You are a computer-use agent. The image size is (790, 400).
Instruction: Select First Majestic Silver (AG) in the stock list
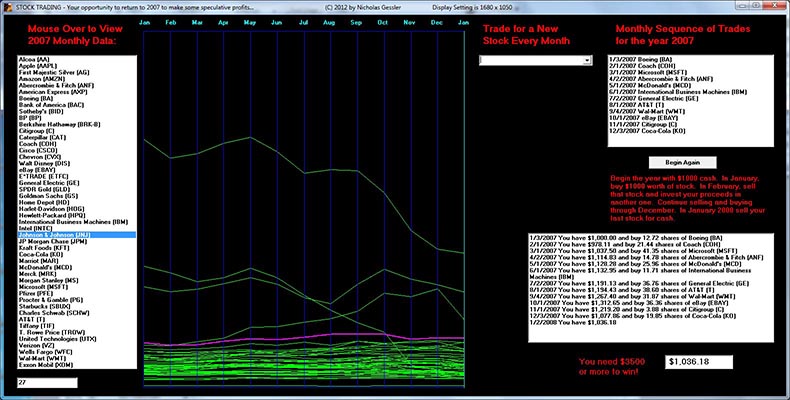point(77,73)
